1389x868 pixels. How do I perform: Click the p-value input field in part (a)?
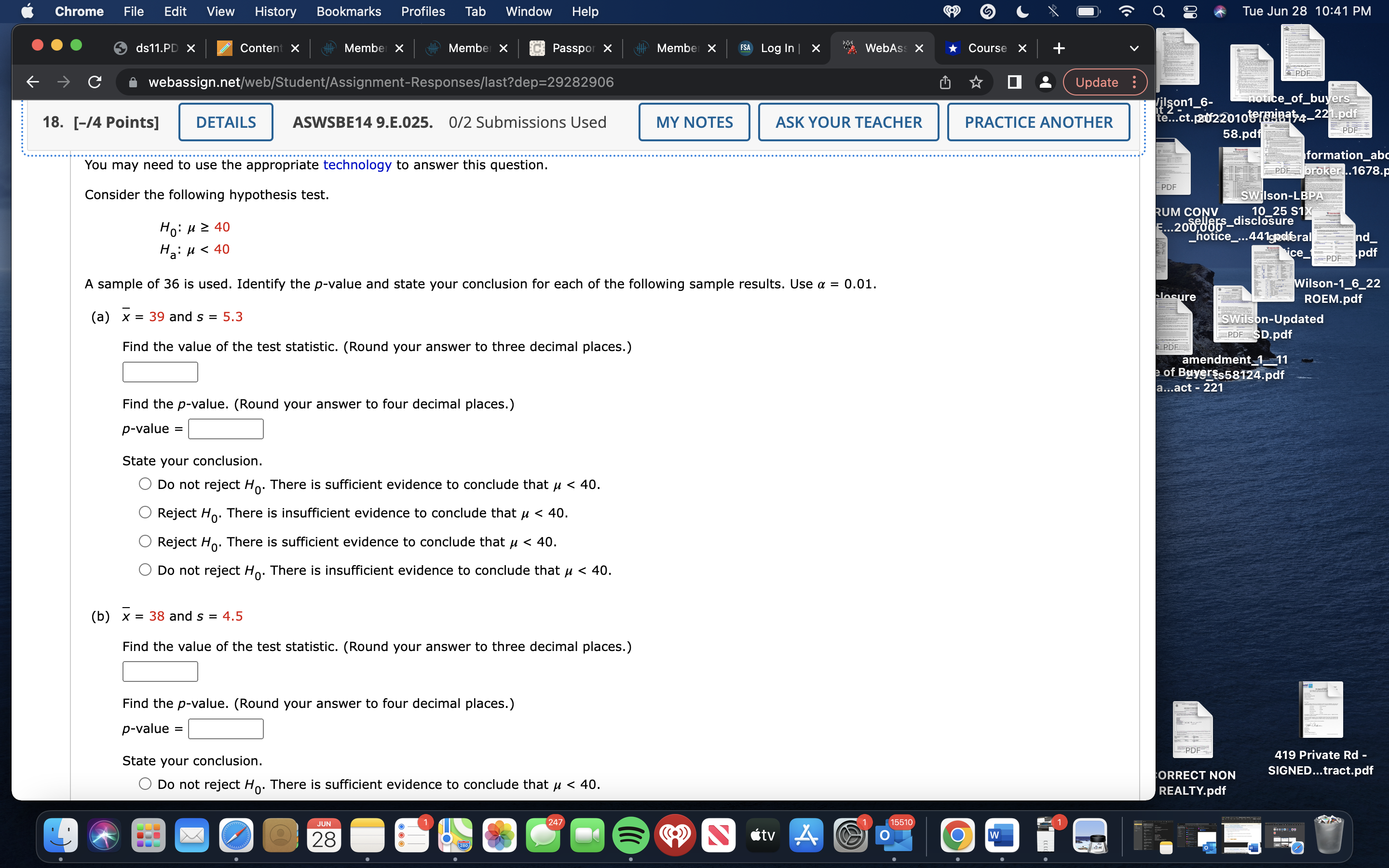225,428
